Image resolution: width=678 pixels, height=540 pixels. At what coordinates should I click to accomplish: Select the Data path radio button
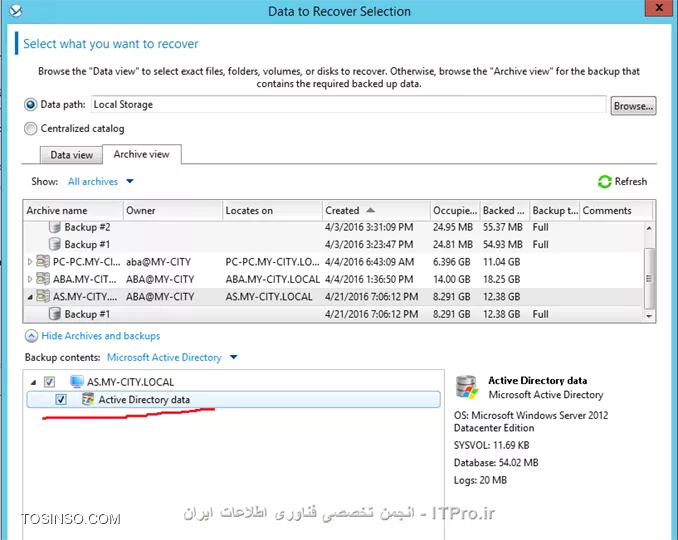(x=30, y=105)
